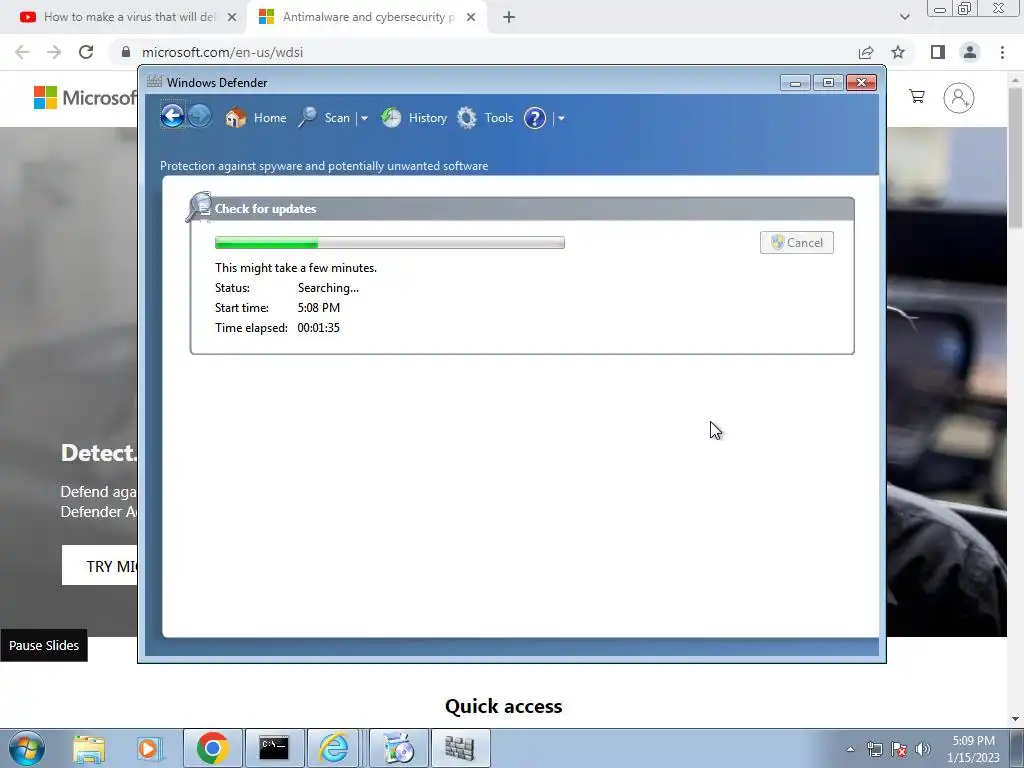Click the Windows Defender taskbar icon
1024x768 pixels.
click(460, 748)
